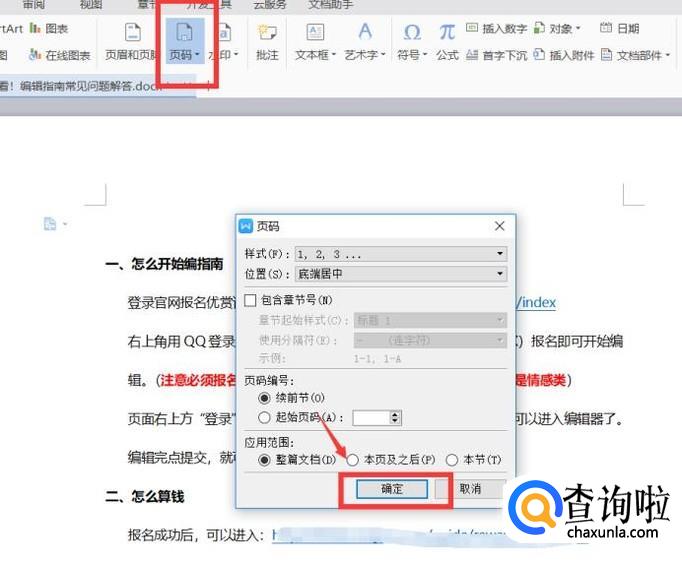Increase the 起始页码 spinner value
Image resolution: width=682 pixels, height=563 pixels.
[395, 414]
